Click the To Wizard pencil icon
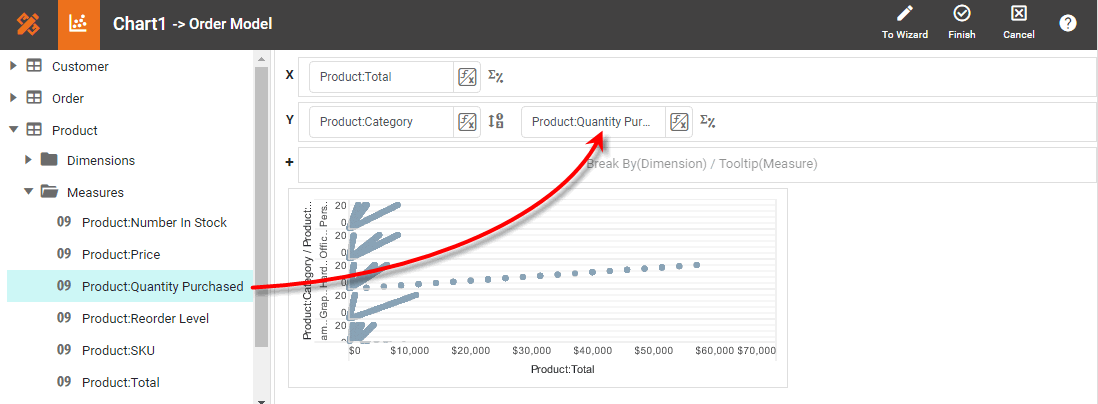This screenshot has width=1098, height=404. tap(904, 14)
